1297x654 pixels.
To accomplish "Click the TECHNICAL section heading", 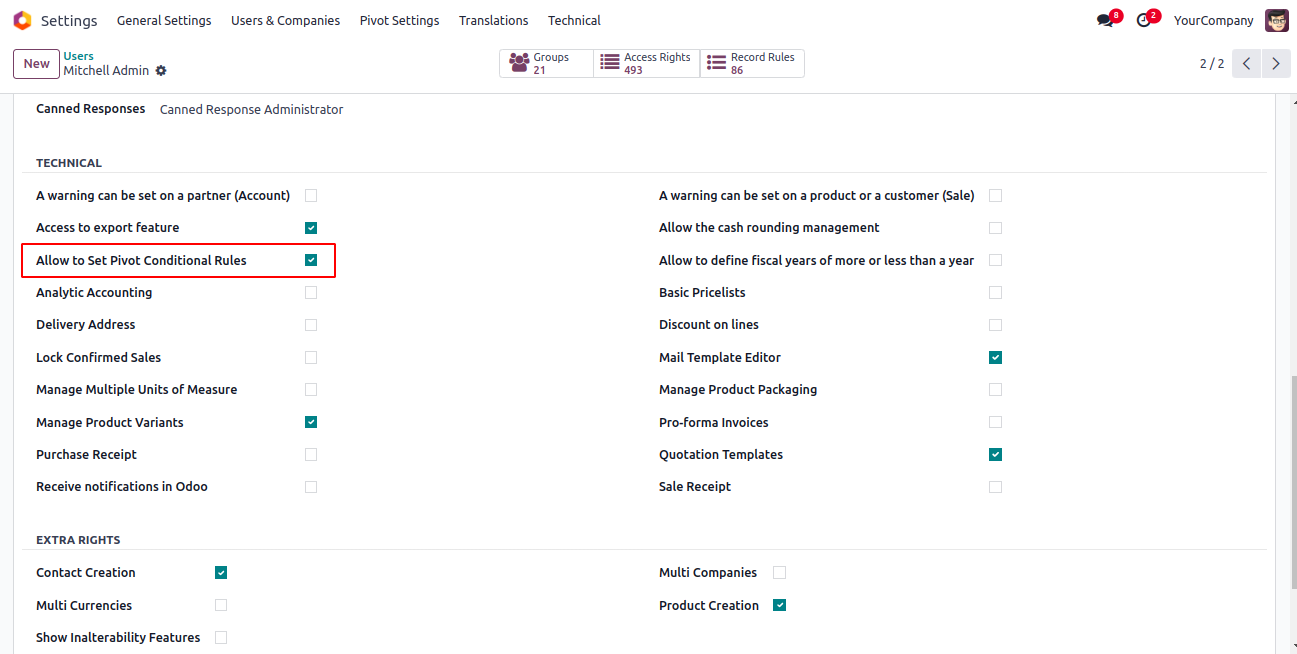I will 69,163.
